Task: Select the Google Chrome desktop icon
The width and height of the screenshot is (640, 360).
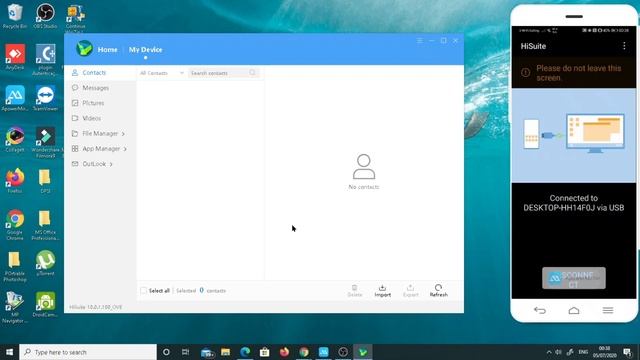Action: [15, 225]
